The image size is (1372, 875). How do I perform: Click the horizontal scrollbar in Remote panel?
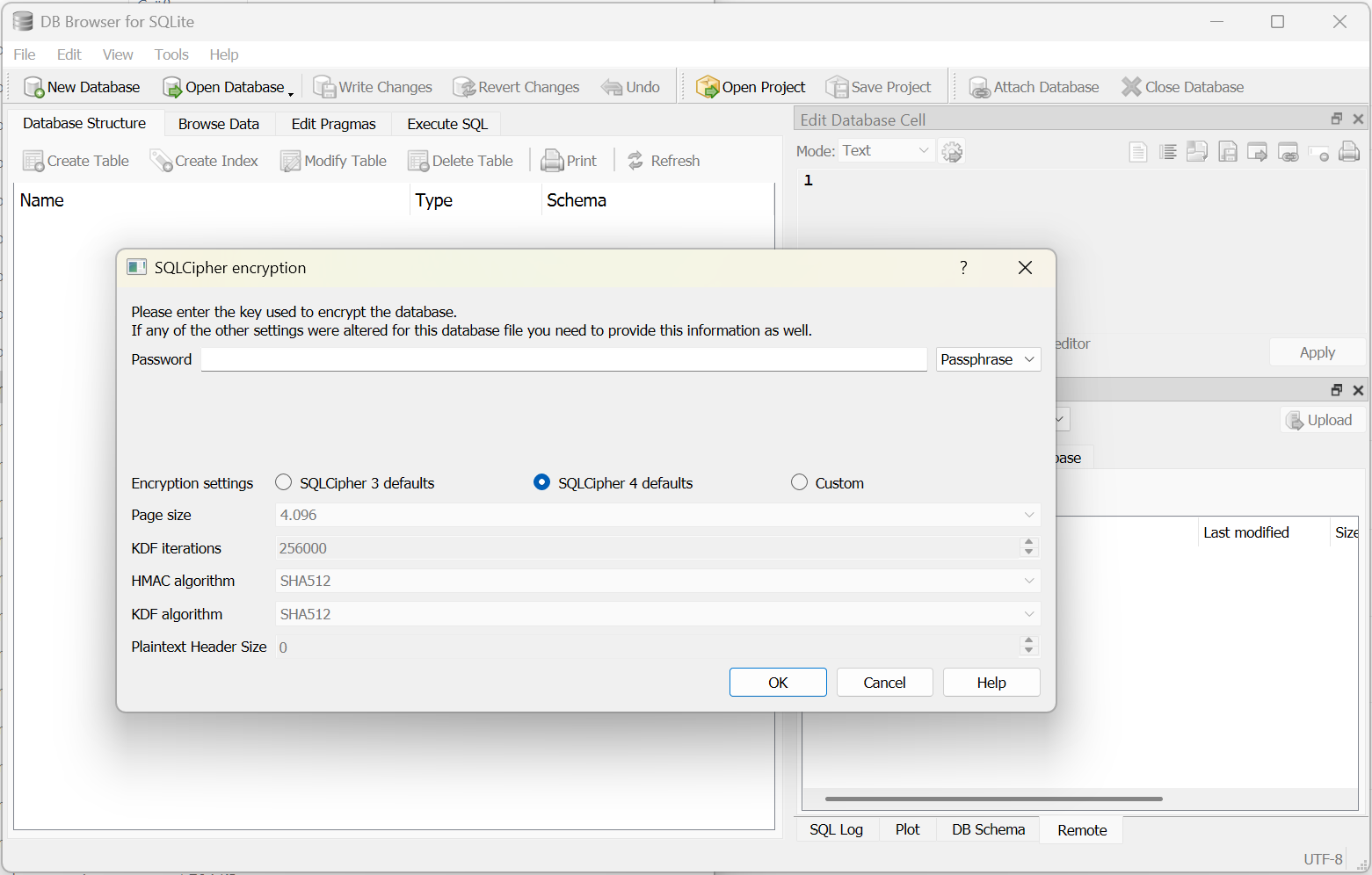click(x=993, y=799)
